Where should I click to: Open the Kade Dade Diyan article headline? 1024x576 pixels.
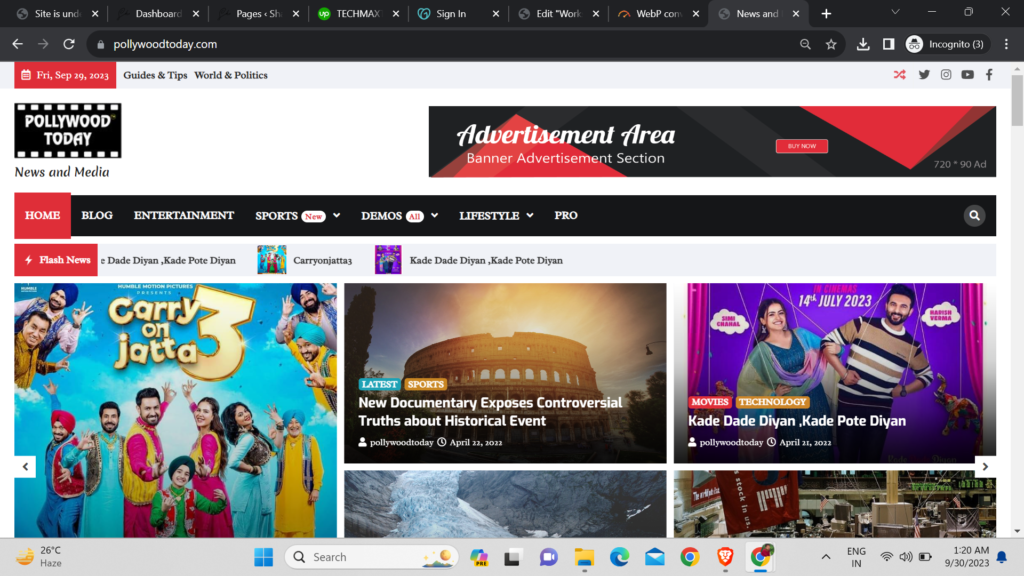(796, 421)
